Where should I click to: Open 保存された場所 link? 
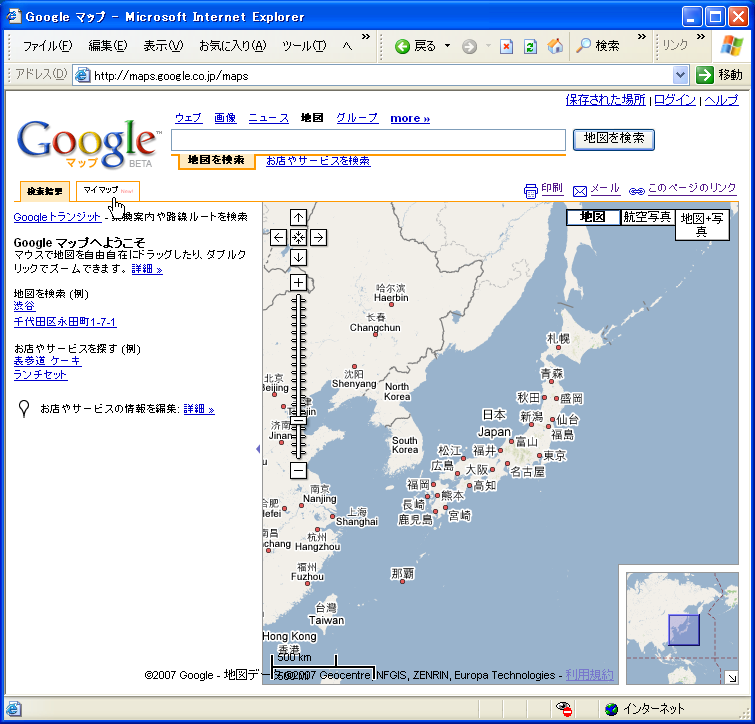605,100
